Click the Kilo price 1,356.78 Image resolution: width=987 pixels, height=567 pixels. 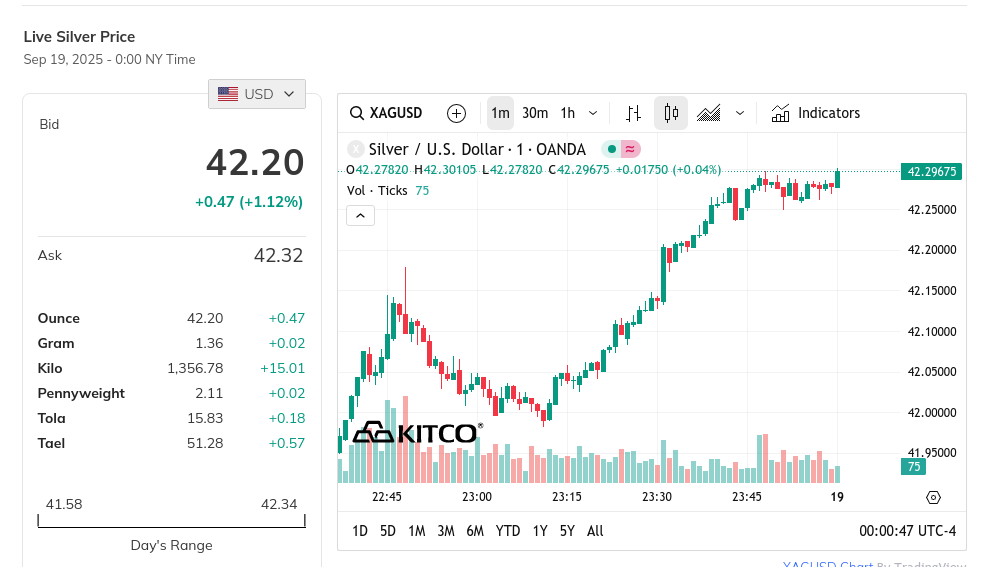(195, 368)
